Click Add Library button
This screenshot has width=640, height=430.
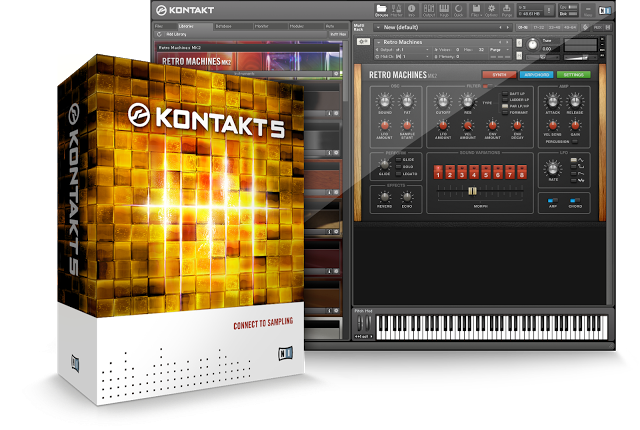[176, 34]
